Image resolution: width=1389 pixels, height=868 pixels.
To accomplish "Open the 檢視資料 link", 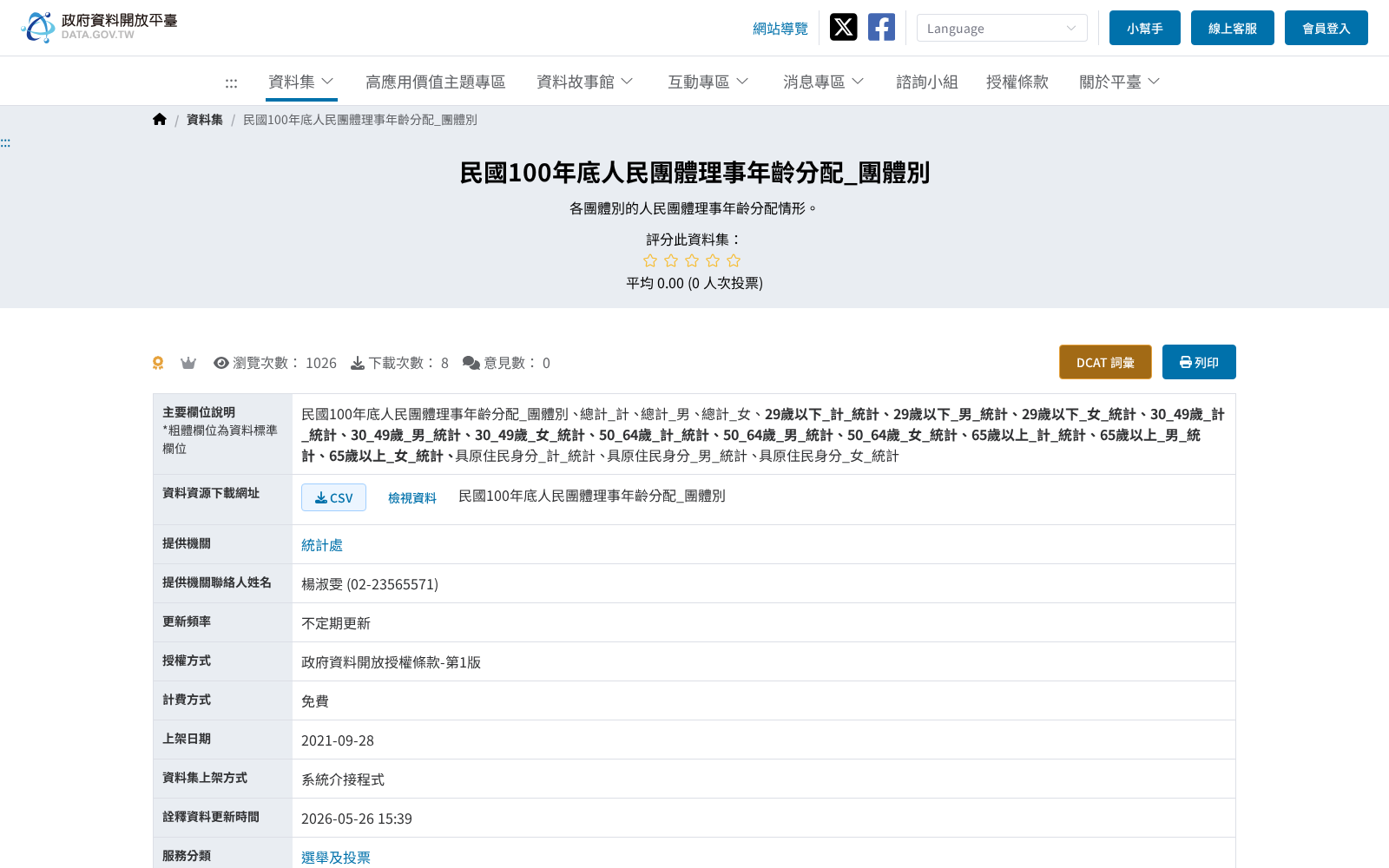I will coord(412,497).
